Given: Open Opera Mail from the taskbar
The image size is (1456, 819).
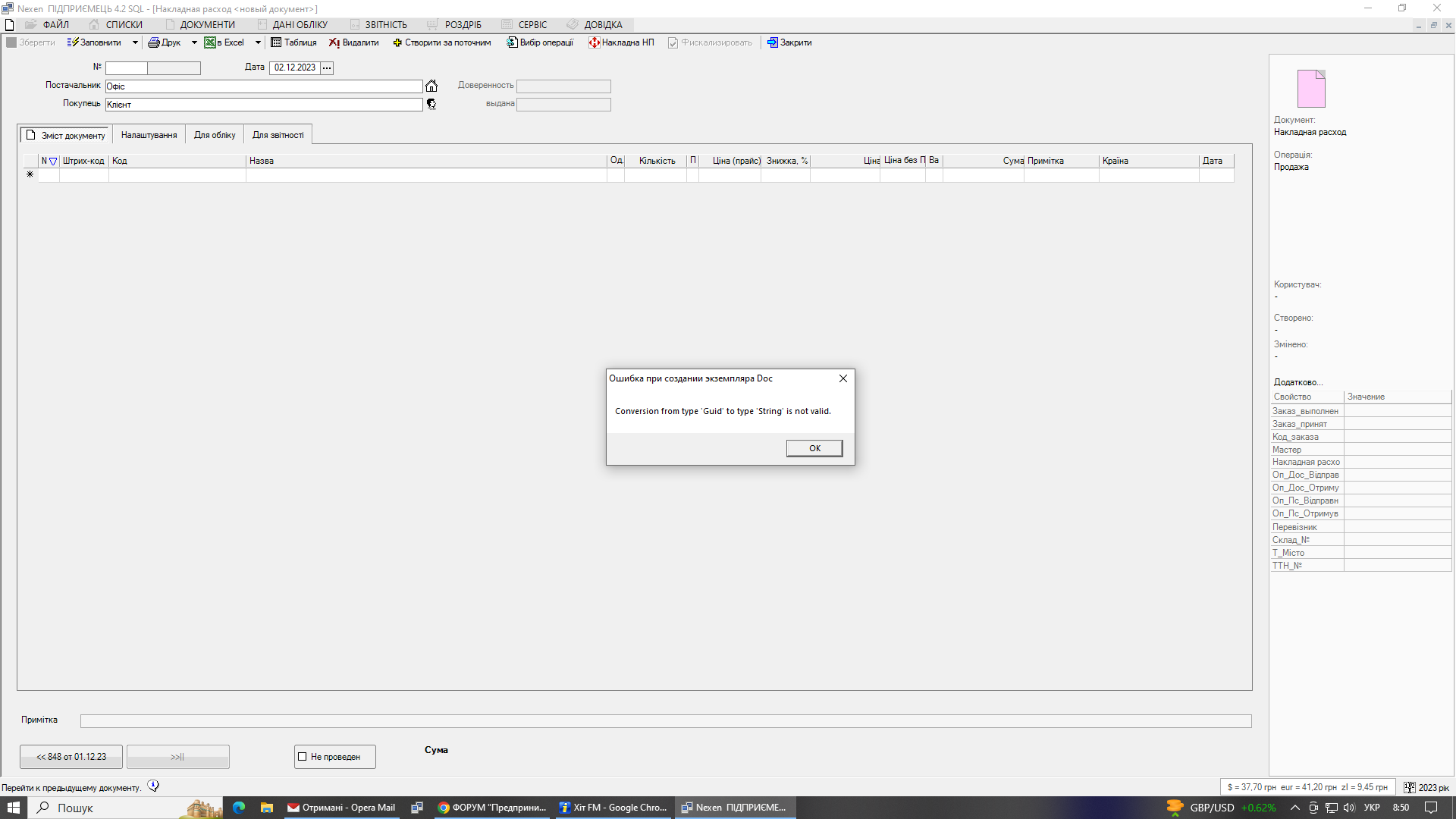Looking at the screenshot, I should point(341,808).
